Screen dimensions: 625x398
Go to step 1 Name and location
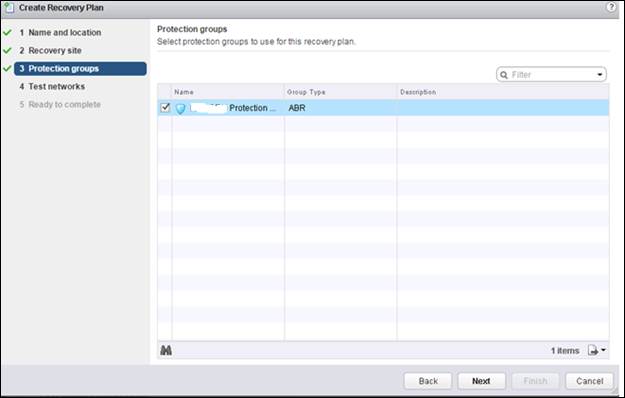[x=60, y=33]
